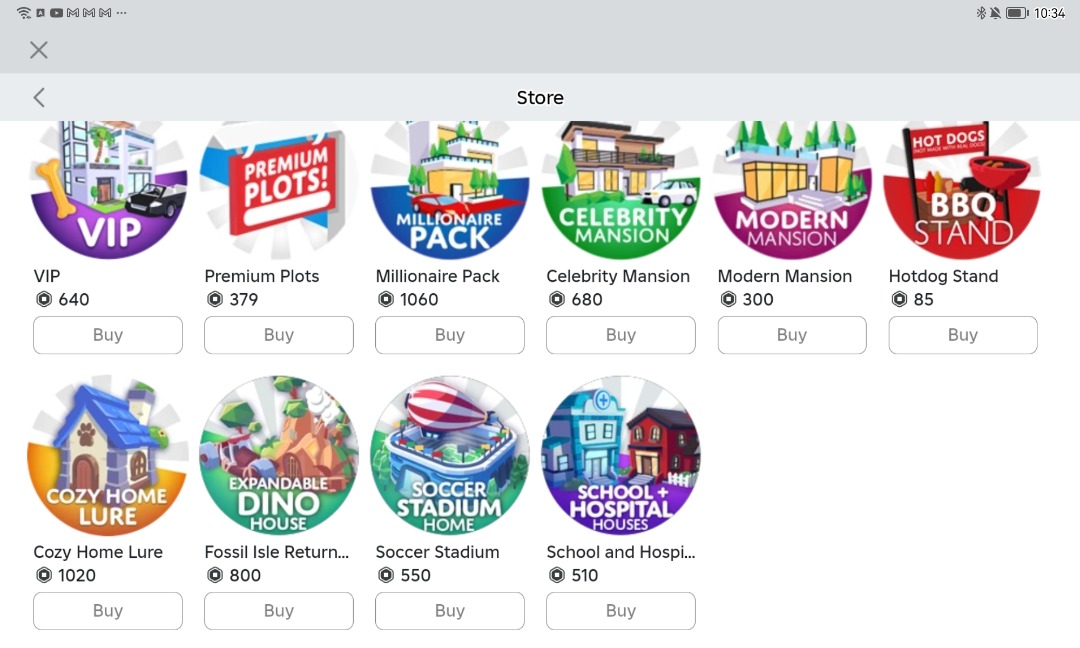Image resolution: width=1080 pixels, height=648 pixels.
Task: Go back using the back arrow
Action: (38, 97)
